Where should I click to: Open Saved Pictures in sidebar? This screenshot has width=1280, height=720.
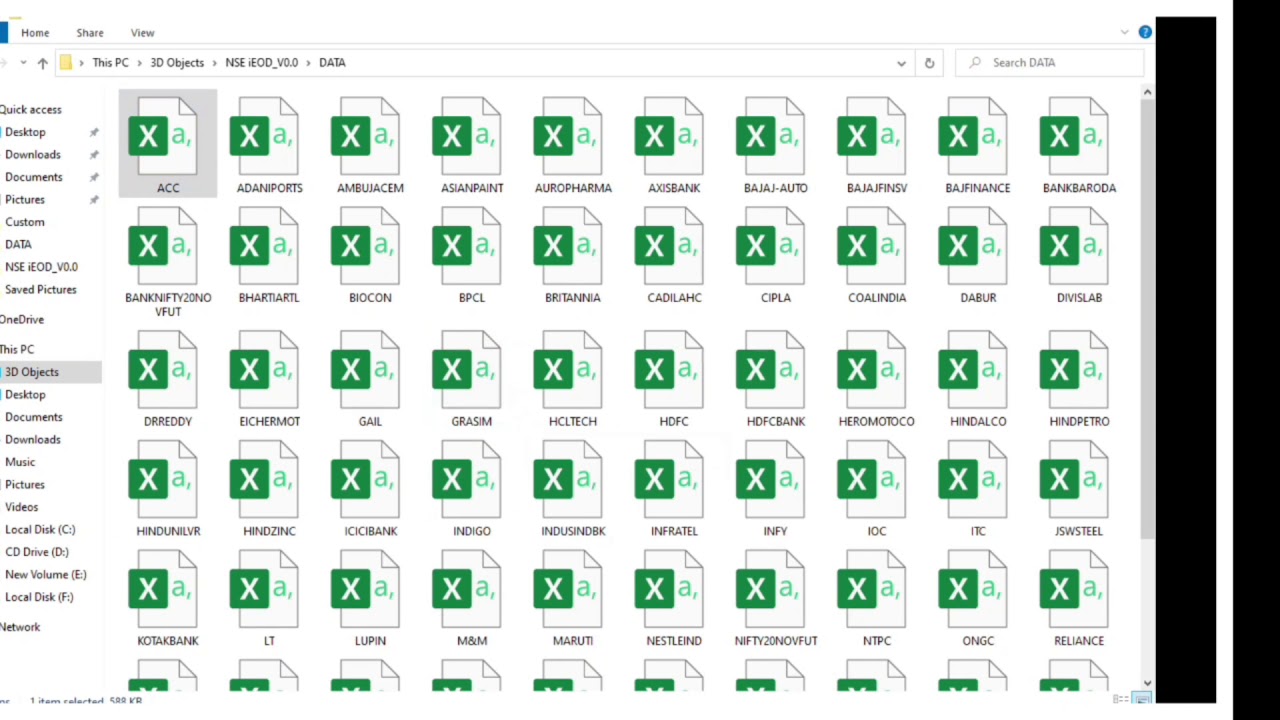(41, 289)
